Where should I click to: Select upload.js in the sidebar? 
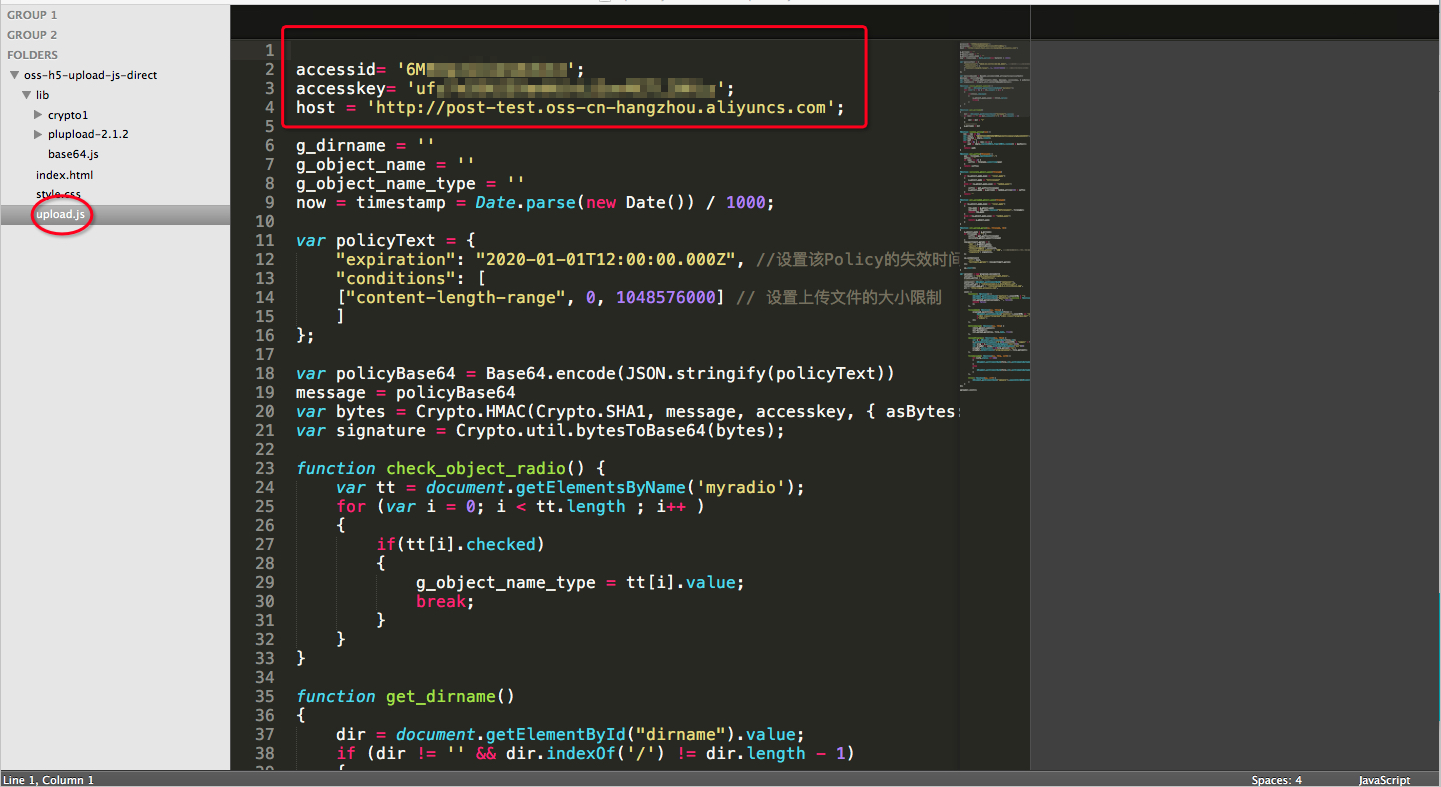click(61, 215)
